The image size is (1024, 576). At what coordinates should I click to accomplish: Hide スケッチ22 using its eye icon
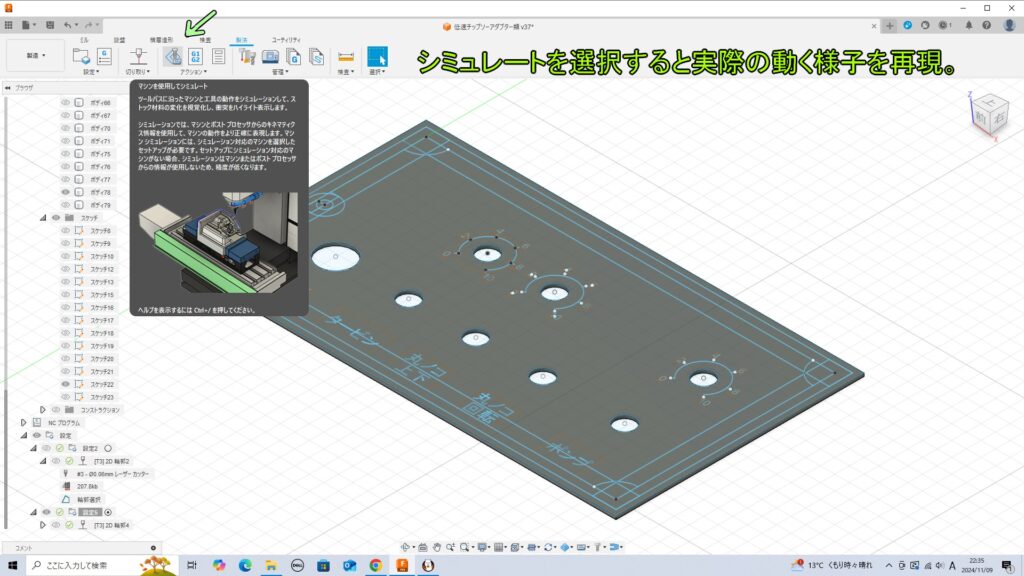[65, 384]
